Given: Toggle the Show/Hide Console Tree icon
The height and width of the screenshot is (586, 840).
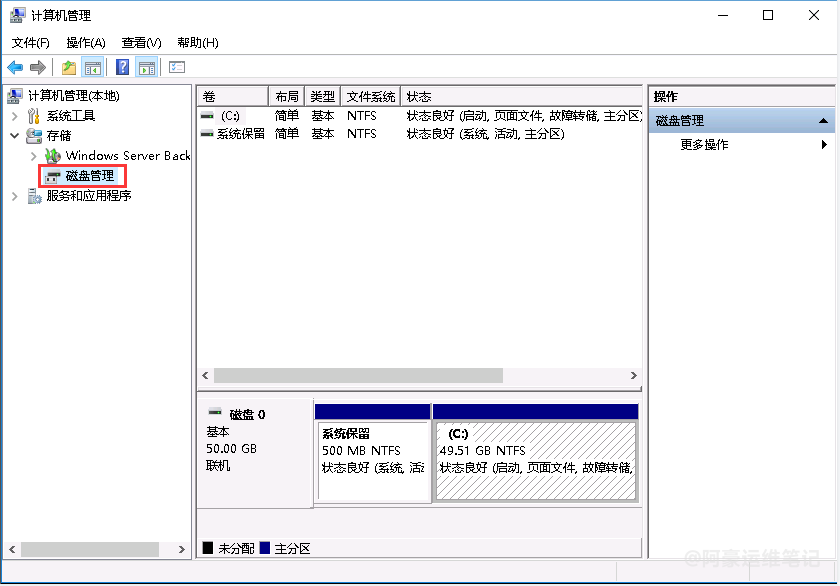Looking at the screenshot, I should coord(93,67).
